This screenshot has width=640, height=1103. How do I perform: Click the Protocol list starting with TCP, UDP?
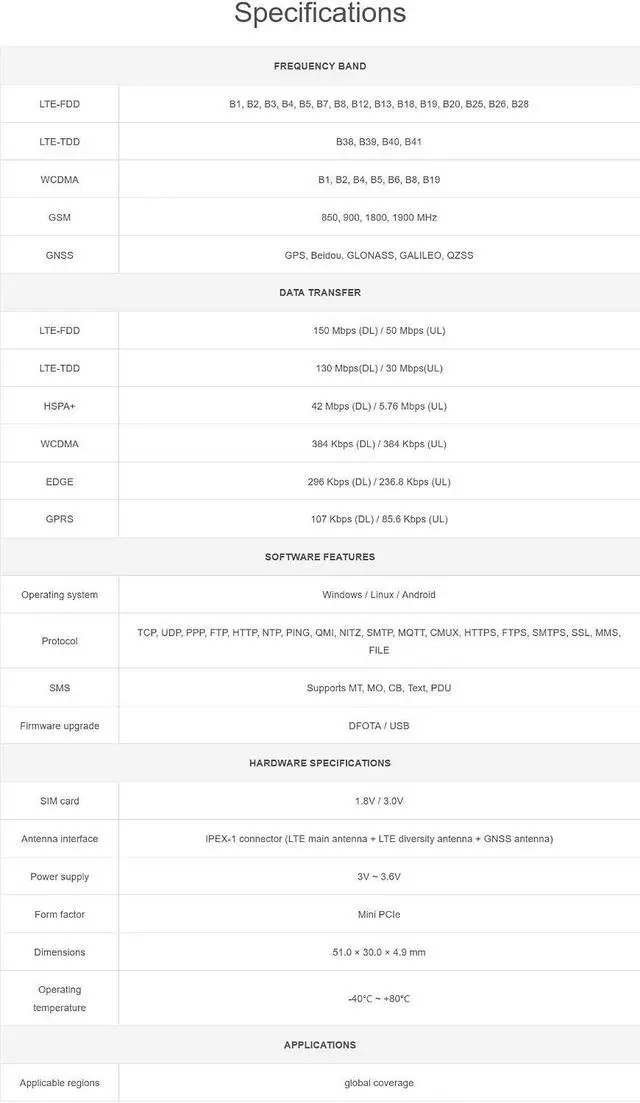[x=379, y=642]
